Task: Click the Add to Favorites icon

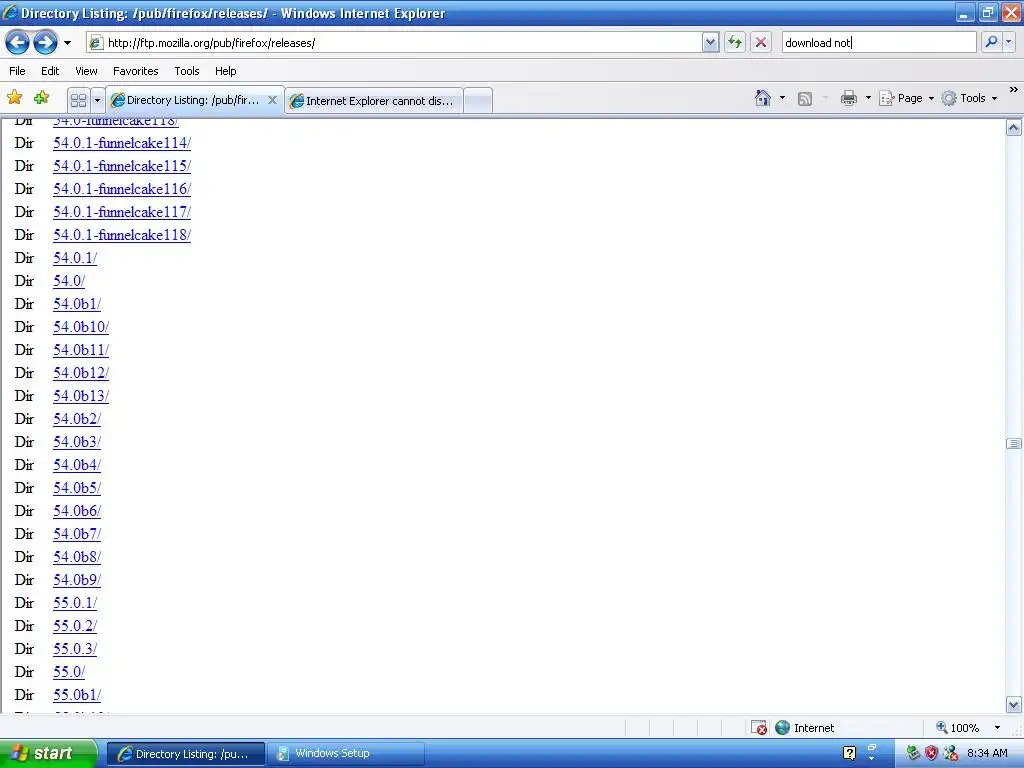Action: point(42,98)
